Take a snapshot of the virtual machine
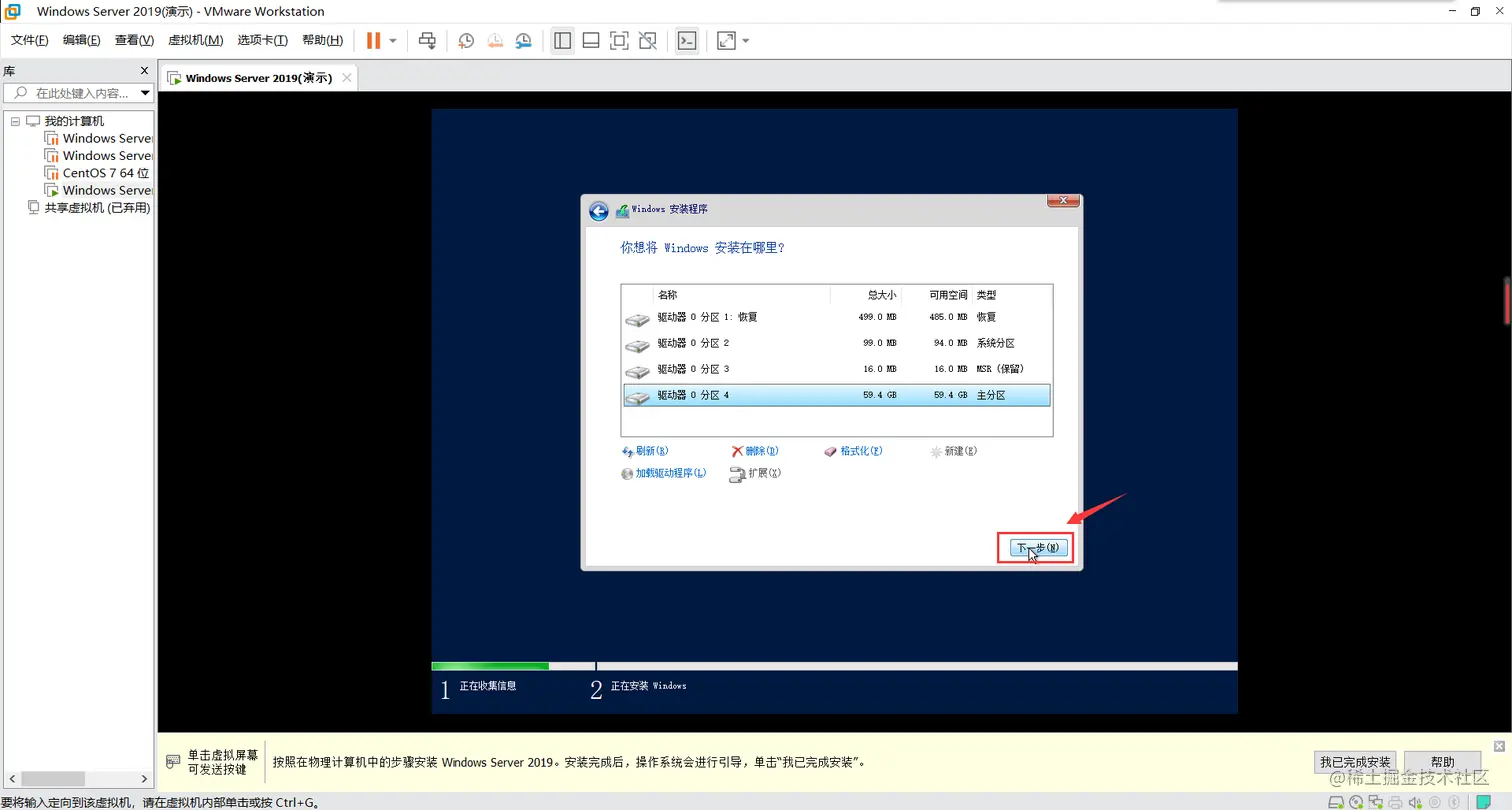Viewport: 1512px width, 810px height. point(466,40)
